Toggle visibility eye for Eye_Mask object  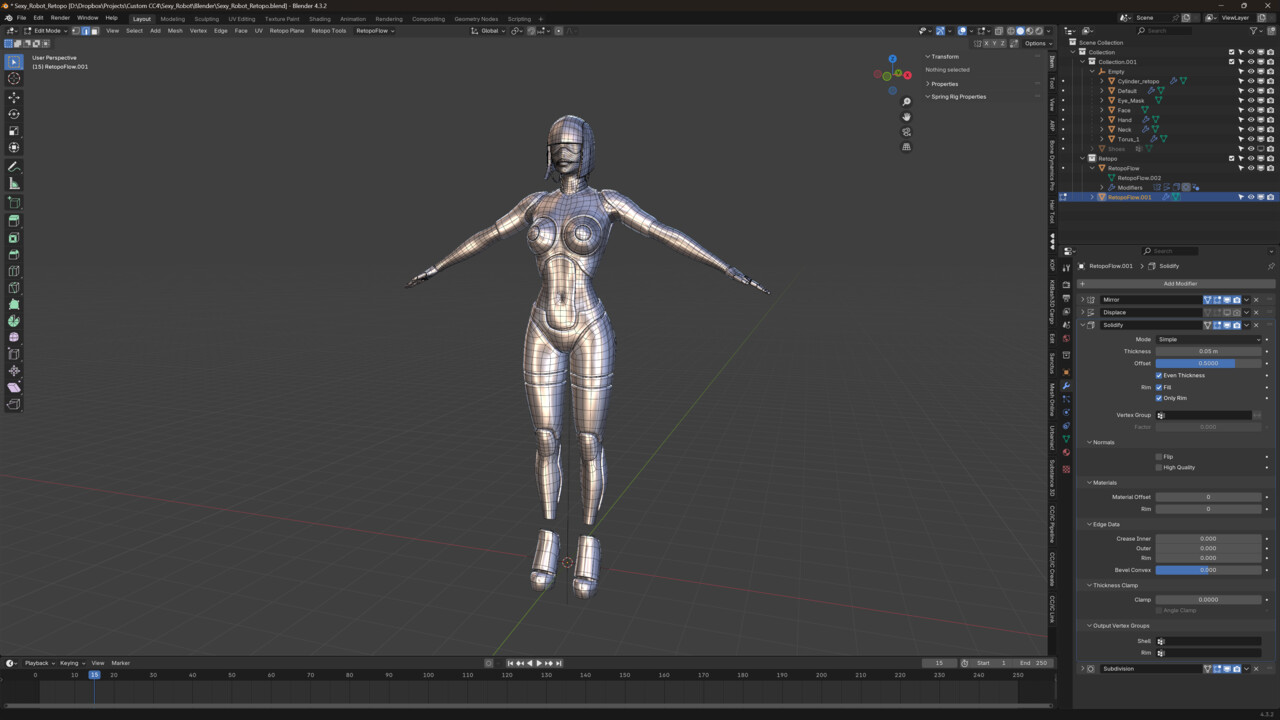tap(1250, 100)
